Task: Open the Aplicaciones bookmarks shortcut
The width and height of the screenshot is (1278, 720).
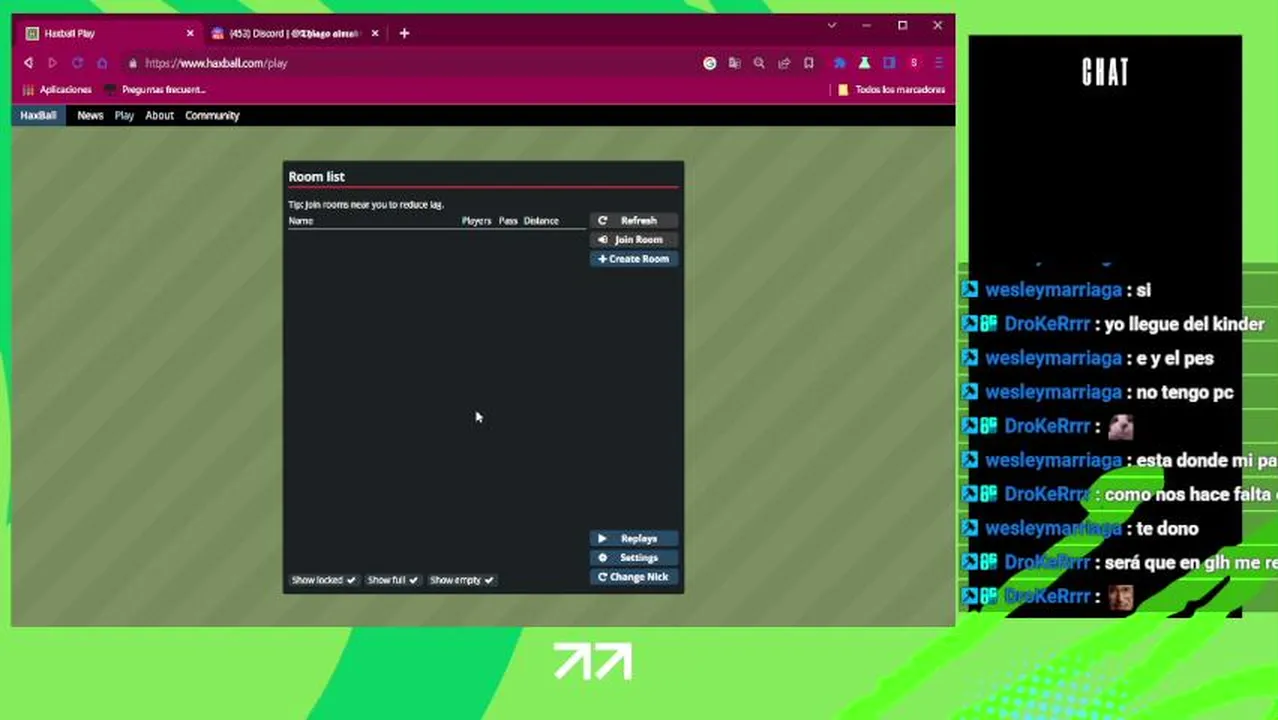Action: (x=57, y=90)
